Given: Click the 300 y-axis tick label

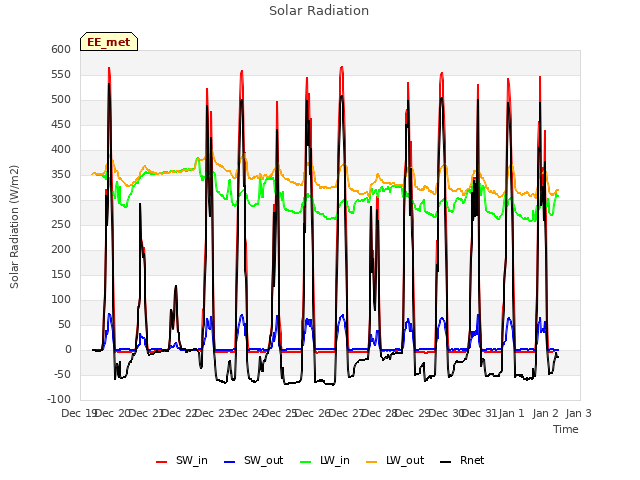Looking at the screenshot, I should tap(61, 200).
